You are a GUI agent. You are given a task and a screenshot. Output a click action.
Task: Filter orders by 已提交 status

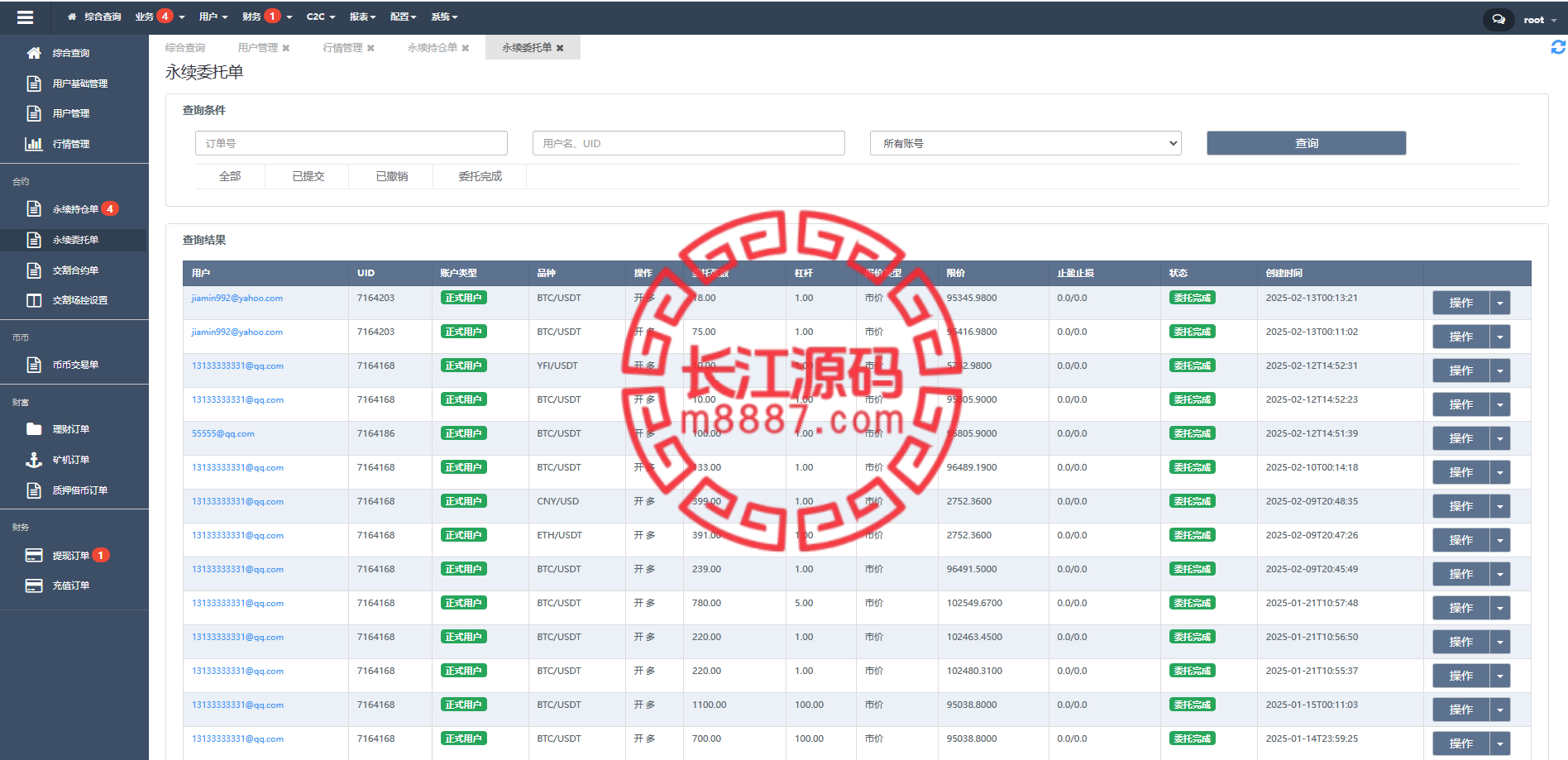308,176
